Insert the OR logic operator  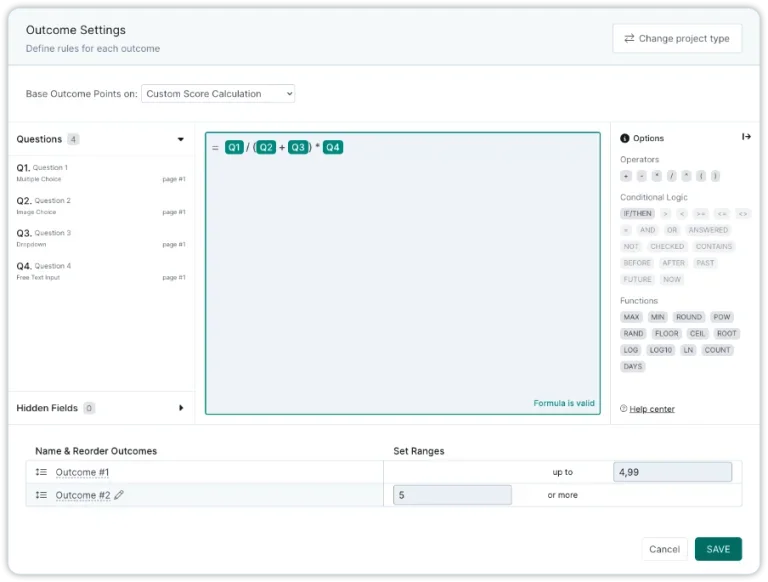[672, 230]
